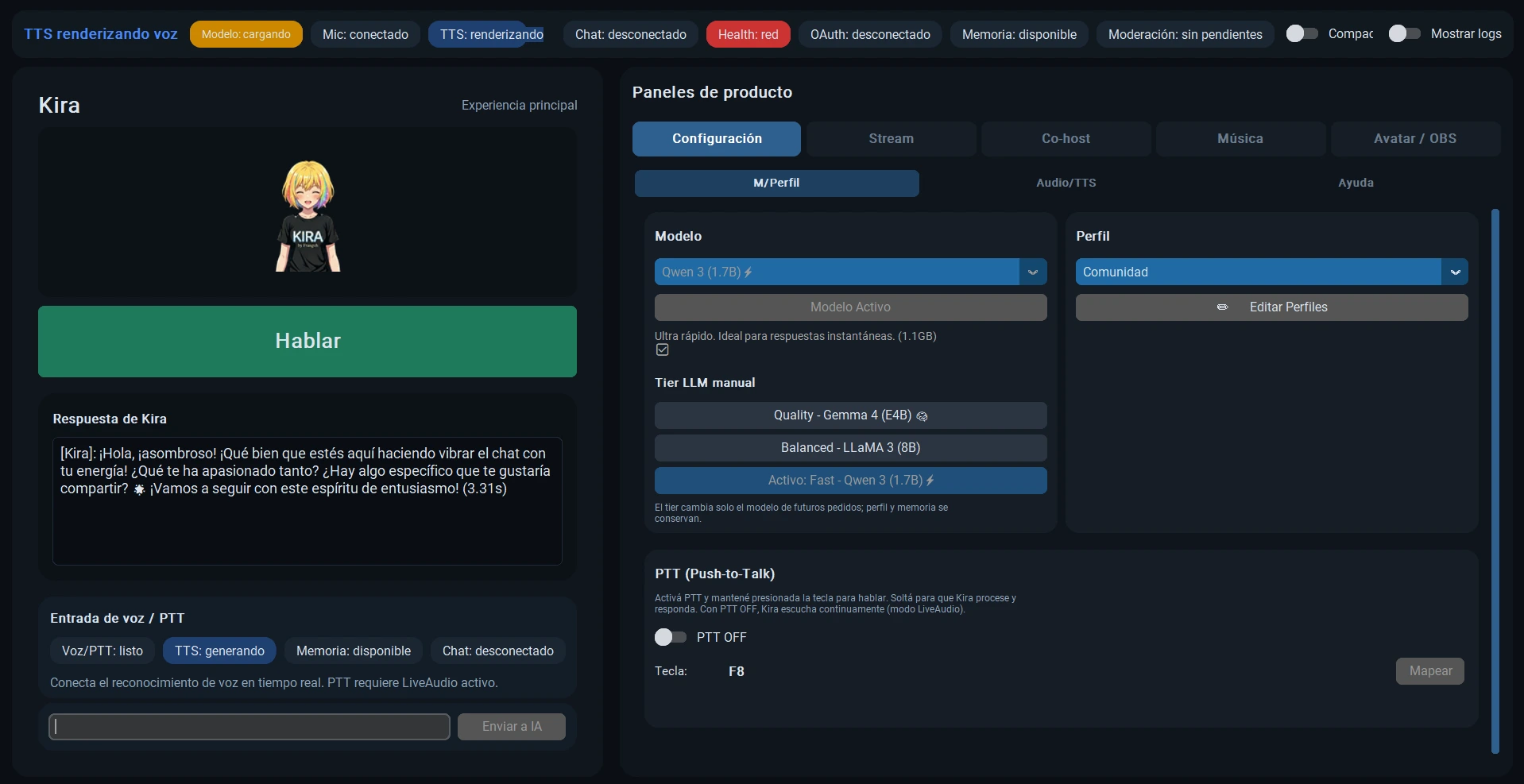Click the Modelo Activo button
Screen dimensions: 1524x784
(850, 307)
